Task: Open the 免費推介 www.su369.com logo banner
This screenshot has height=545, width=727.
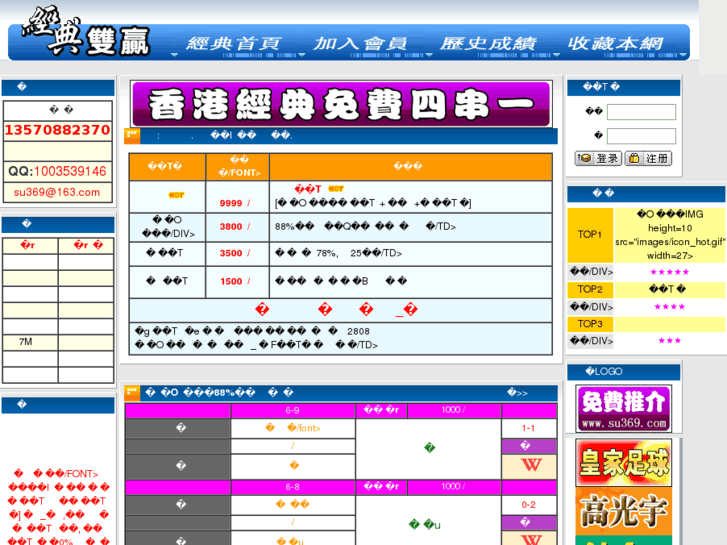Action: 624,409
